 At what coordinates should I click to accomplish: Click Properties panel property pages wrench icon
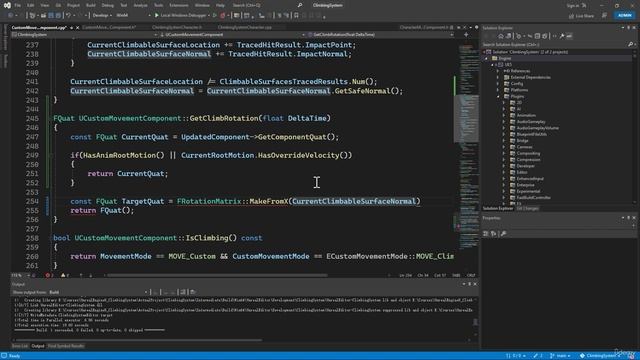click(503, 233)
